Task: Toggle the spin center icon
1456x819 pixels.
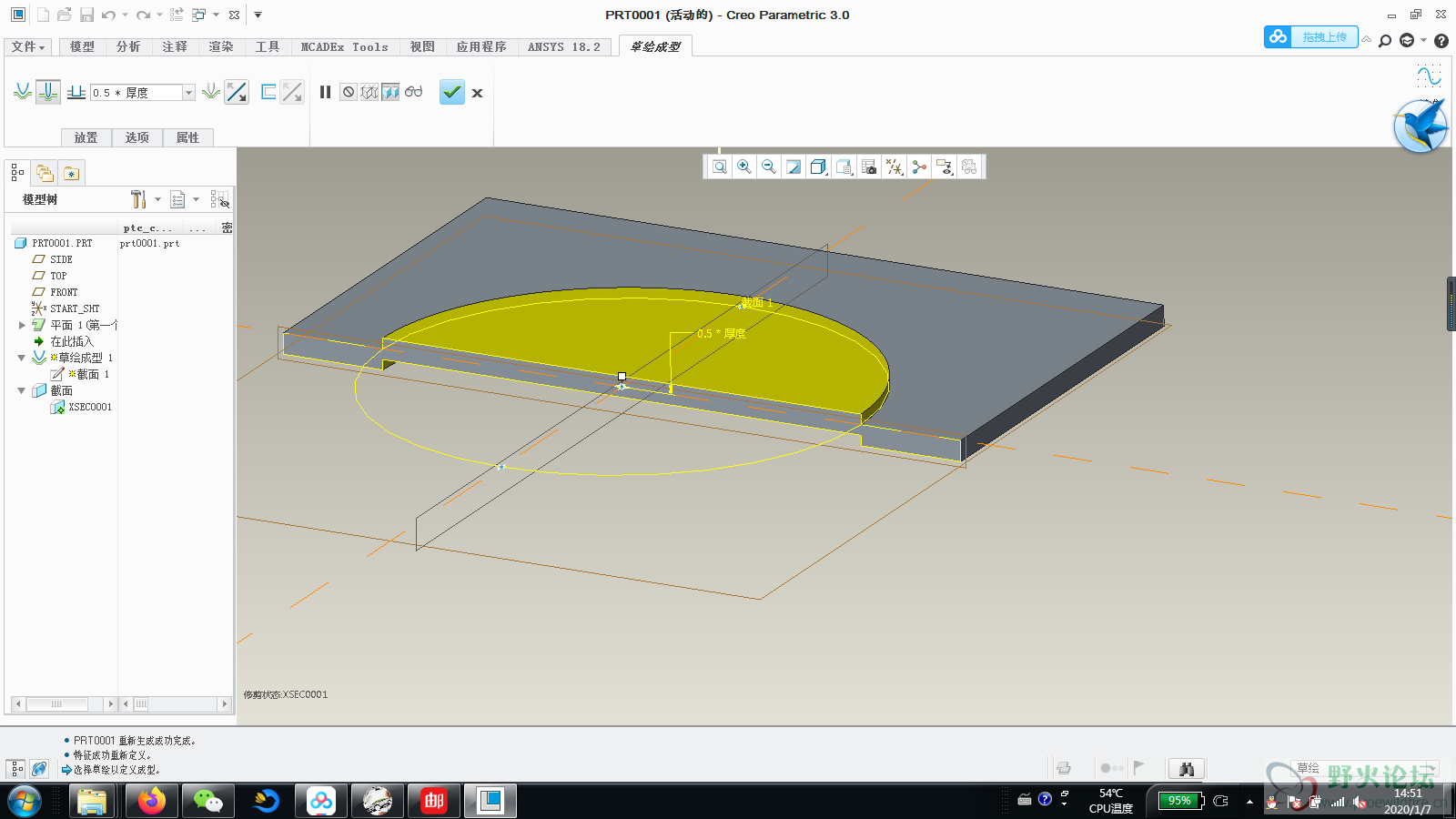Action: coord(919,167)
